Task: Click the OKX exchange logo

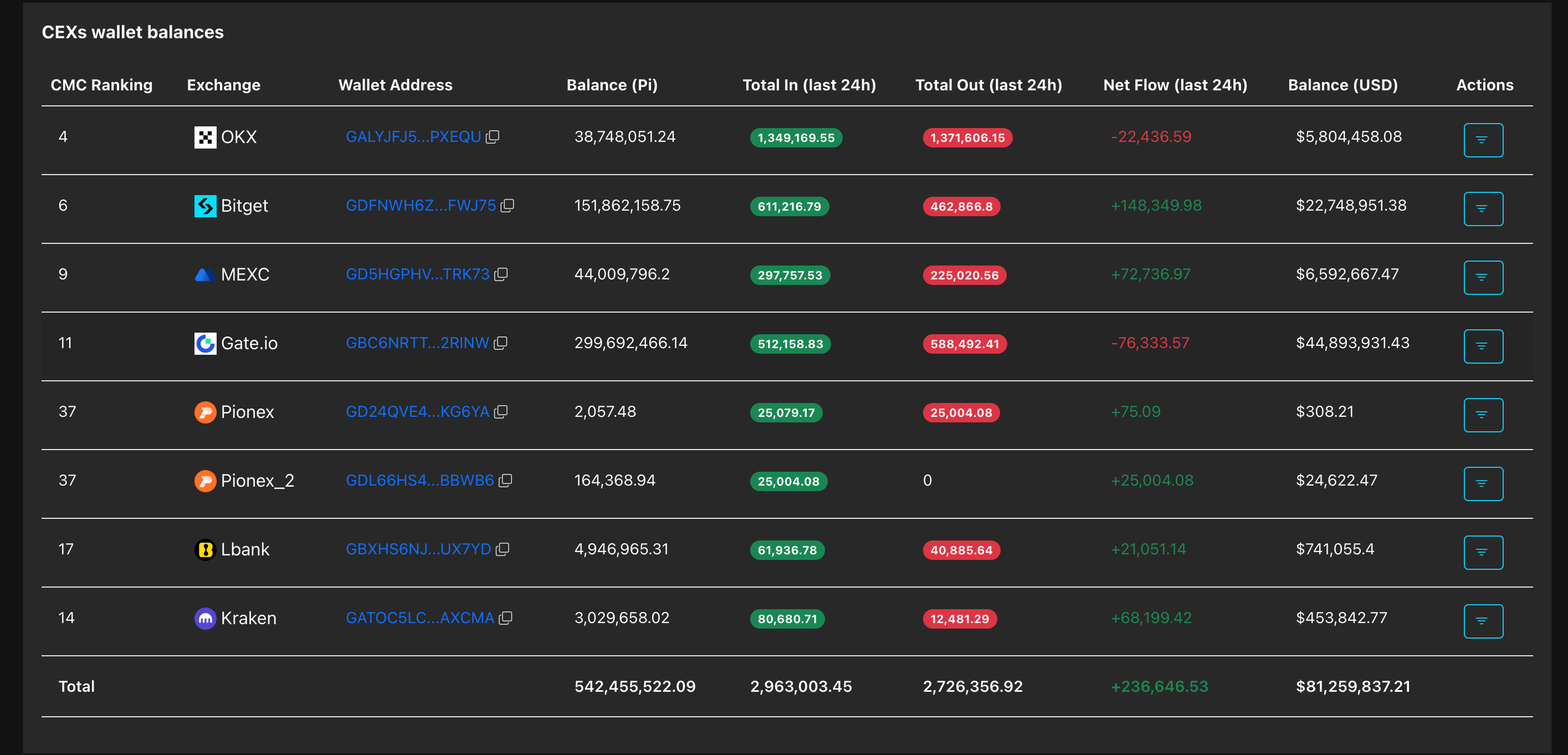Action: tap(205, 137)
